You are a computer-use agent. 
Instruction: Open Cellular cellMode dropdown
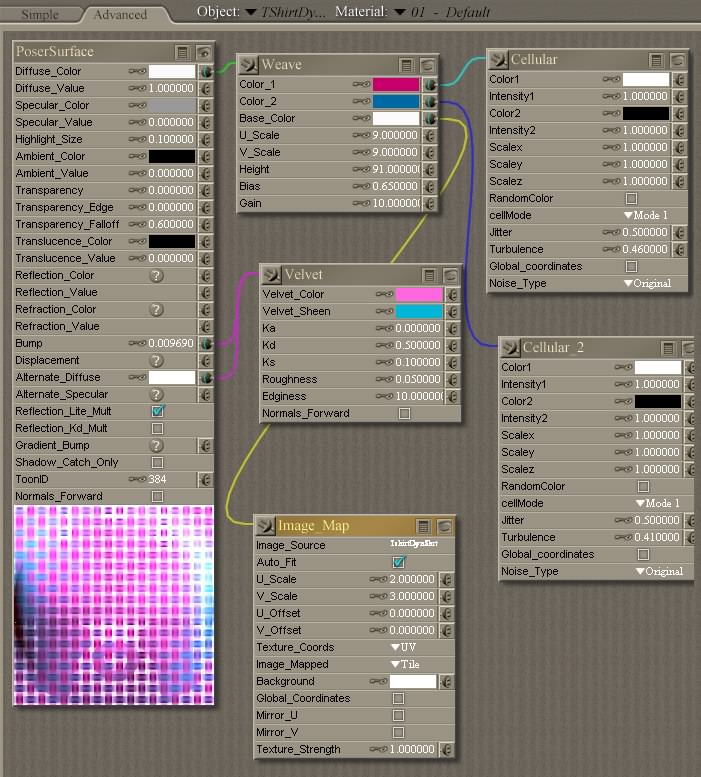pos(646,216)
